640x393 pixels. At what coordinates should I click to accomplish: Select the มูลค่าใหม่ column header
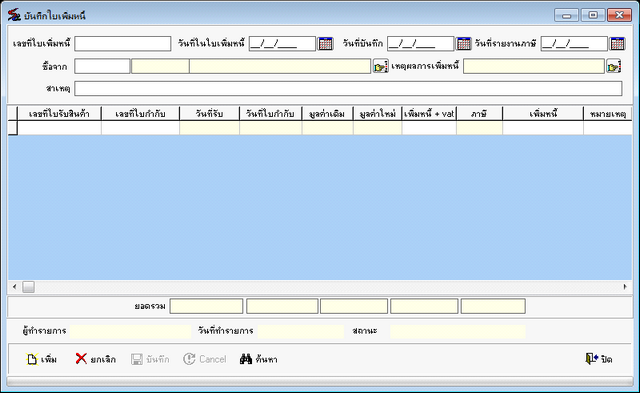(378, 114)
